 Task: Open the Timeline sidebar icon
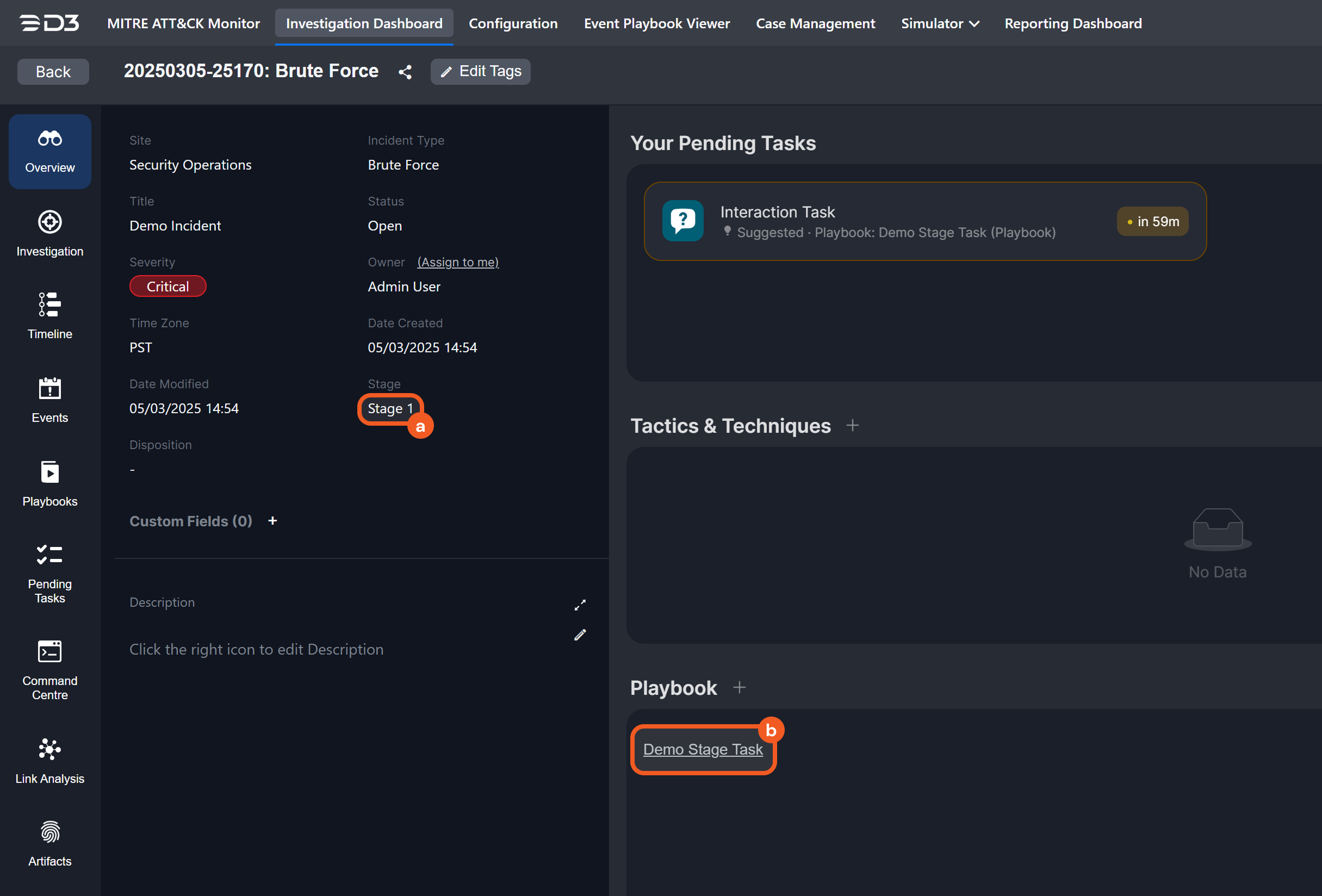pos(49,305)
